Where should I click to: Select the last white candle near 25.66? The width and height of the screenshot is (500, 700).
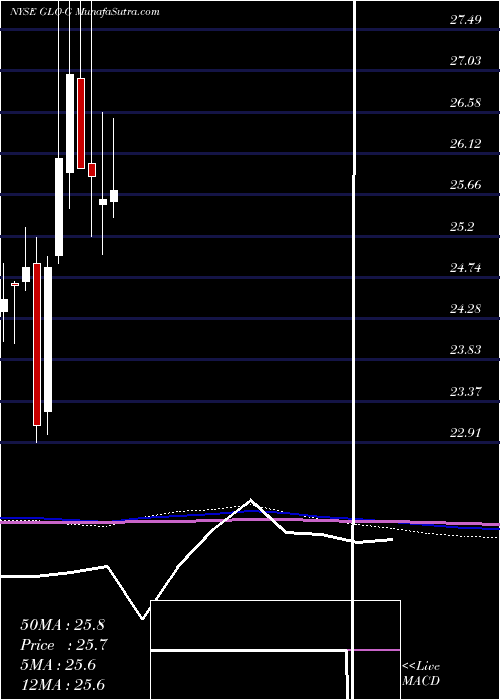[x=114, y=196]
